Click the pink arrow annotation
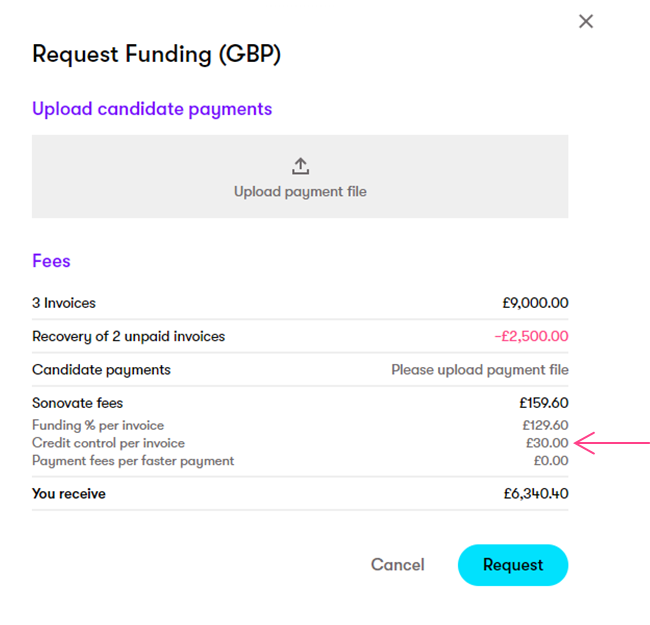 (613, 443)
